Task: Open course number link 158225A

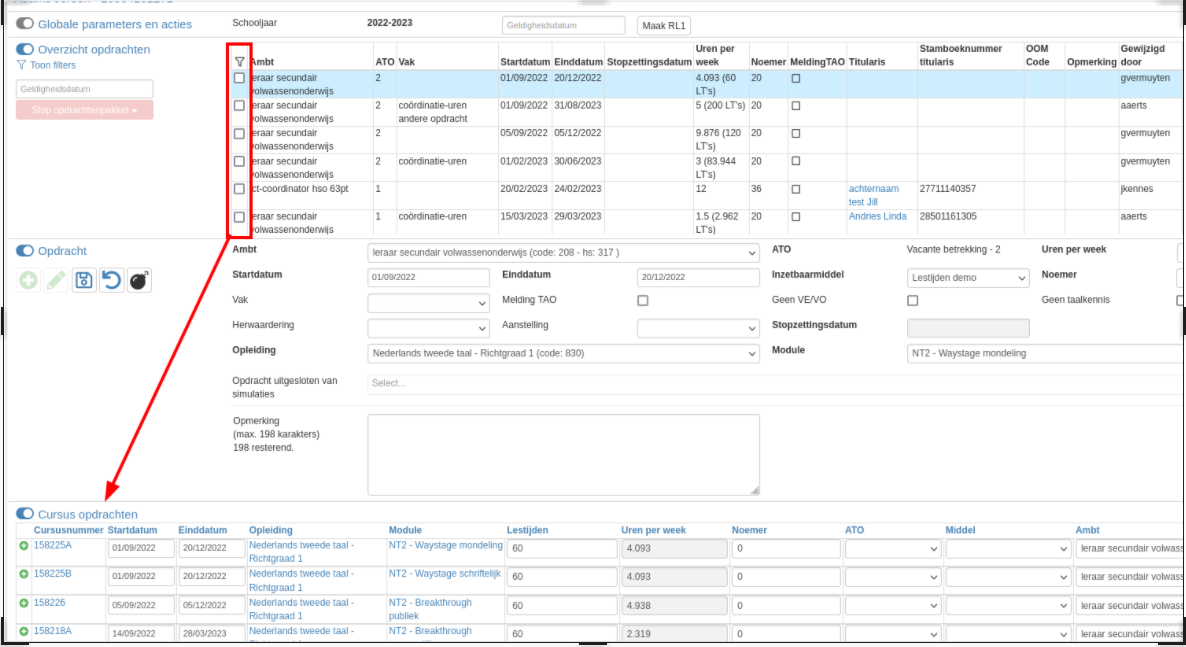Action: 53,546
